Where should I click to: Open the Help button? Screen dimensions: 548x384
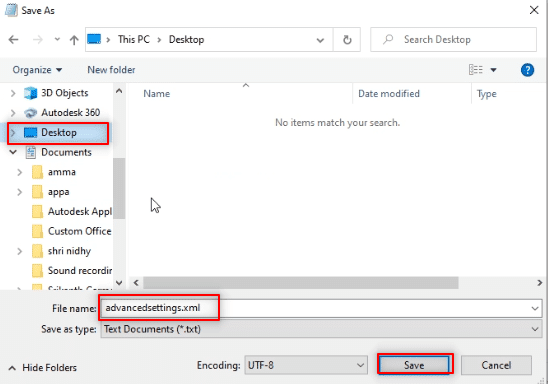click(527, 70)
